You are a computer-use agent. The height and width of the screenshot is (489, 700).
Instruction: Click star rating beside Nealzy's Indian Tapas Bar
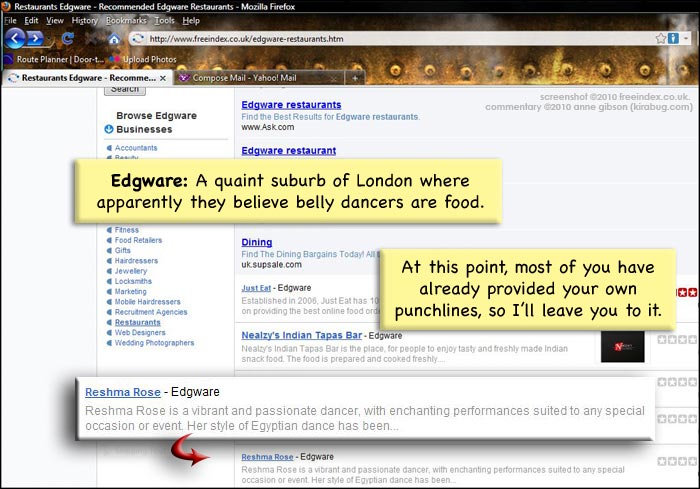click(677, 340)
